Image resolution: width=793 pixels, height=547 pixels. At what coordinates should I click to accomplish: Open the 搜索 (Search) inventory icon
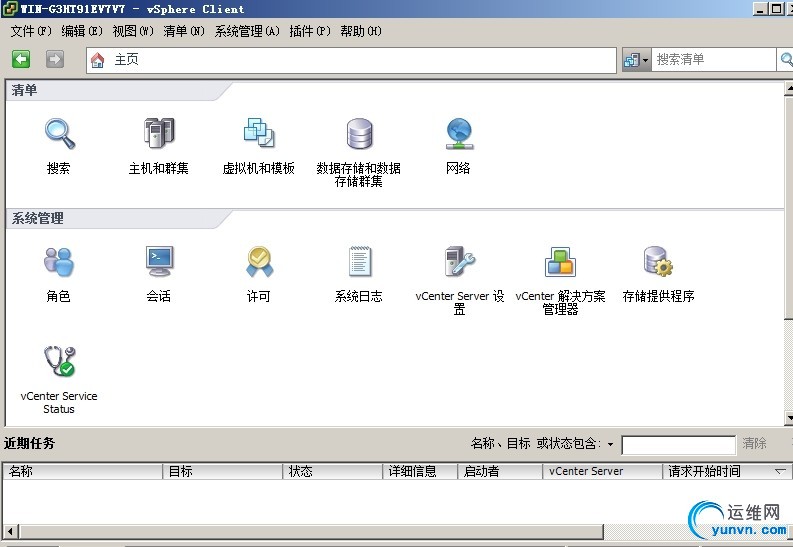click(x=59, y=146)
